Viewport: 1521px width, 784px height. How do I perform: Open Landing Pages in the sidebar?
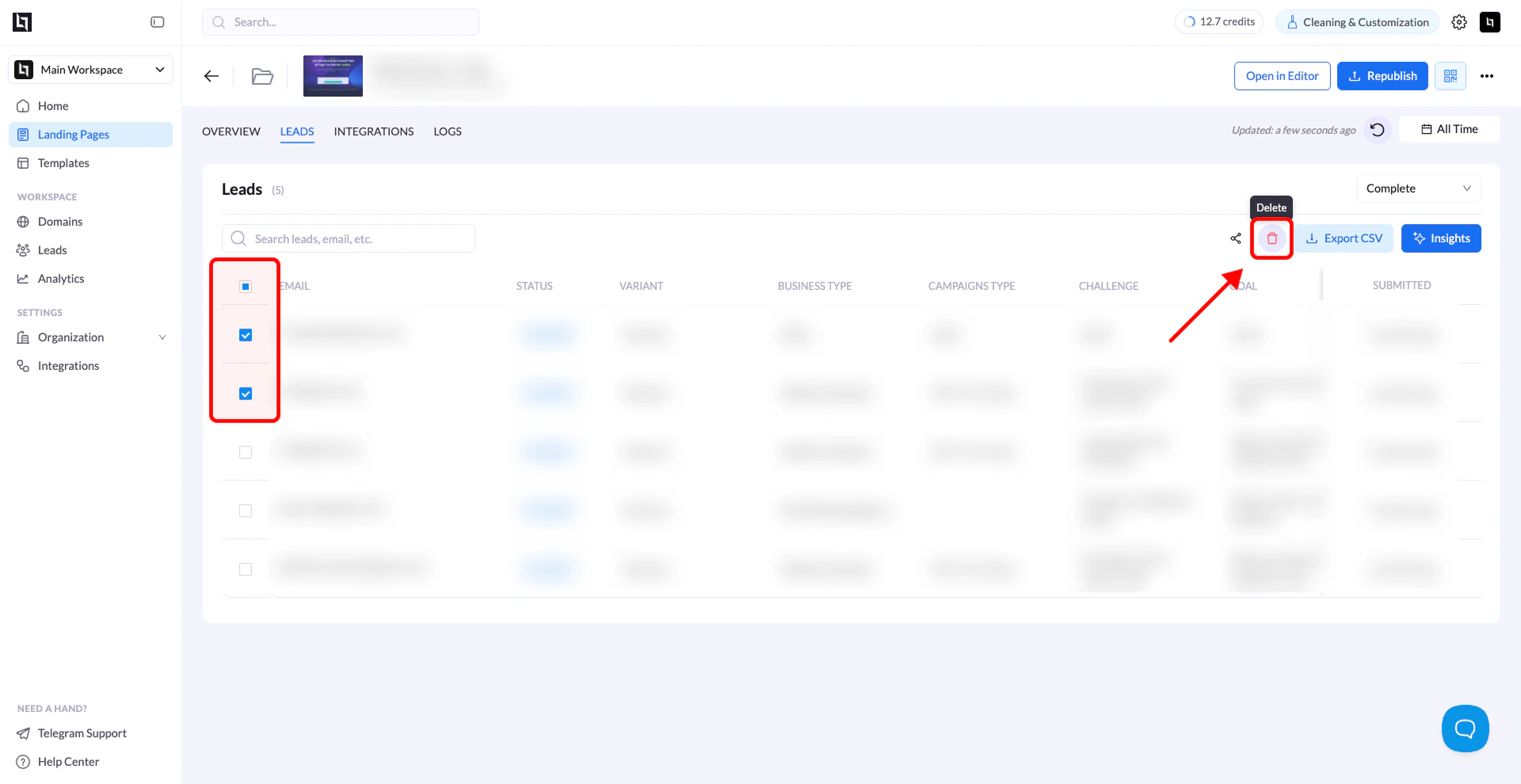tap(90, 135)
